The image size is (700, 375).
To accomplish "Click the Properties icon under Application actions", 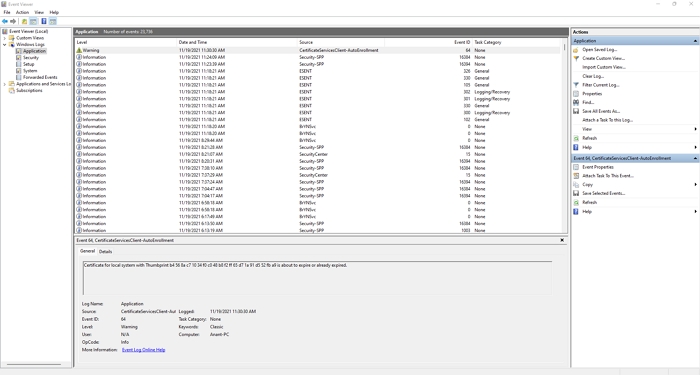I will [x=576, y=94].
